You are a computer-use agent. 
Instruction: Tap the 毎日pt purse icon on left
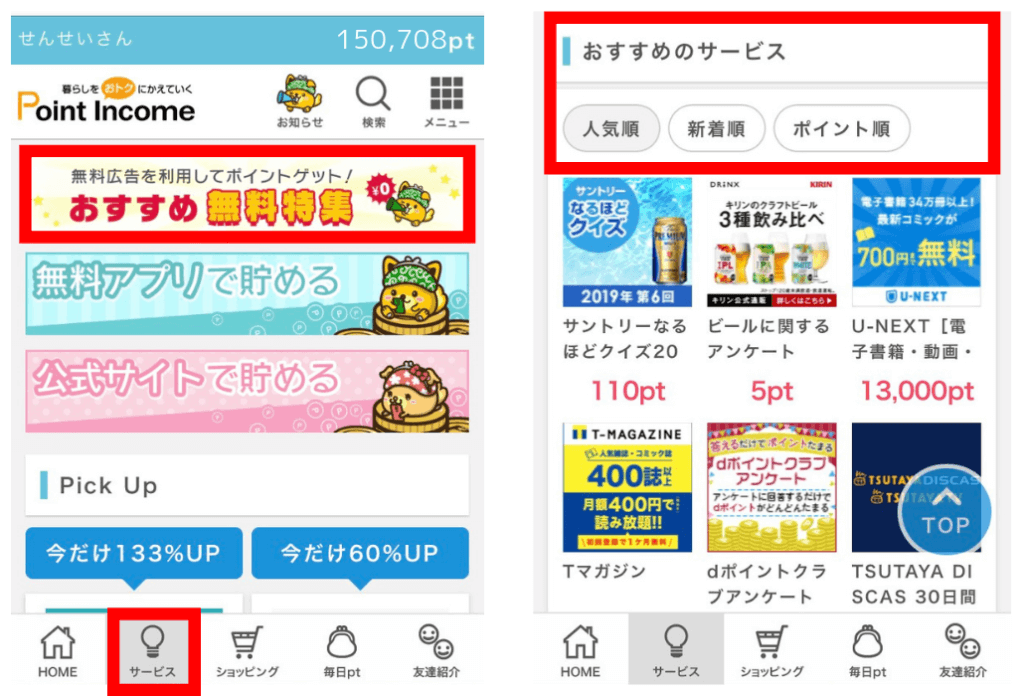pyautogui.click(x=342, y=652)
